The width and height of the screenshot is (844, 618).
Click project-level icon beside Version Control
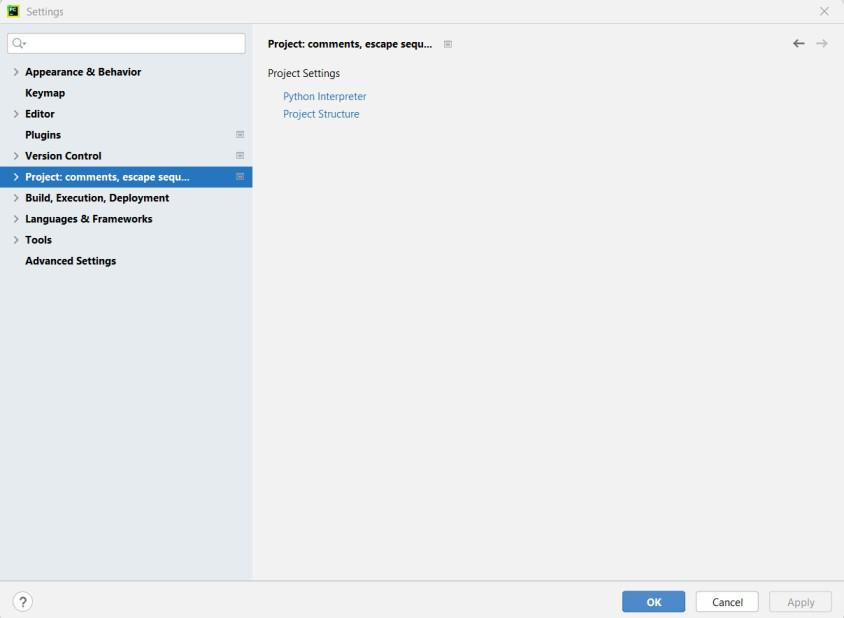pos(240,156)
